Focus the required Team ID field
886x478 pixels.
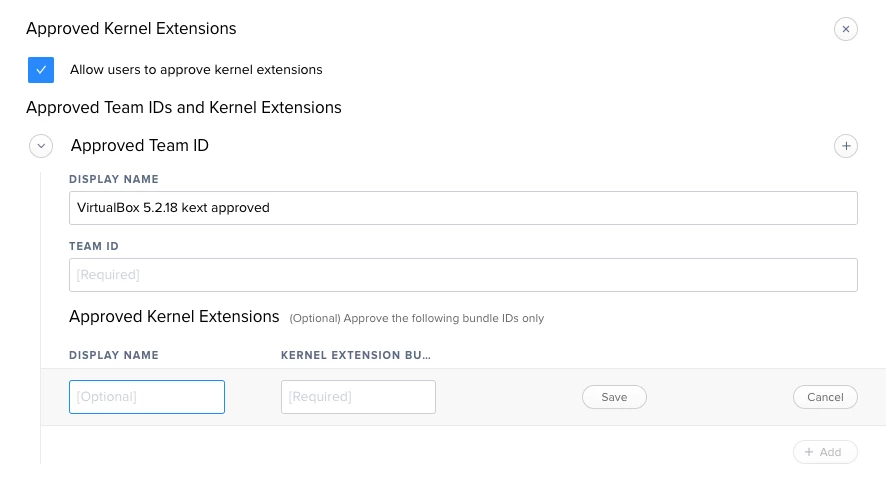point(463,275)
